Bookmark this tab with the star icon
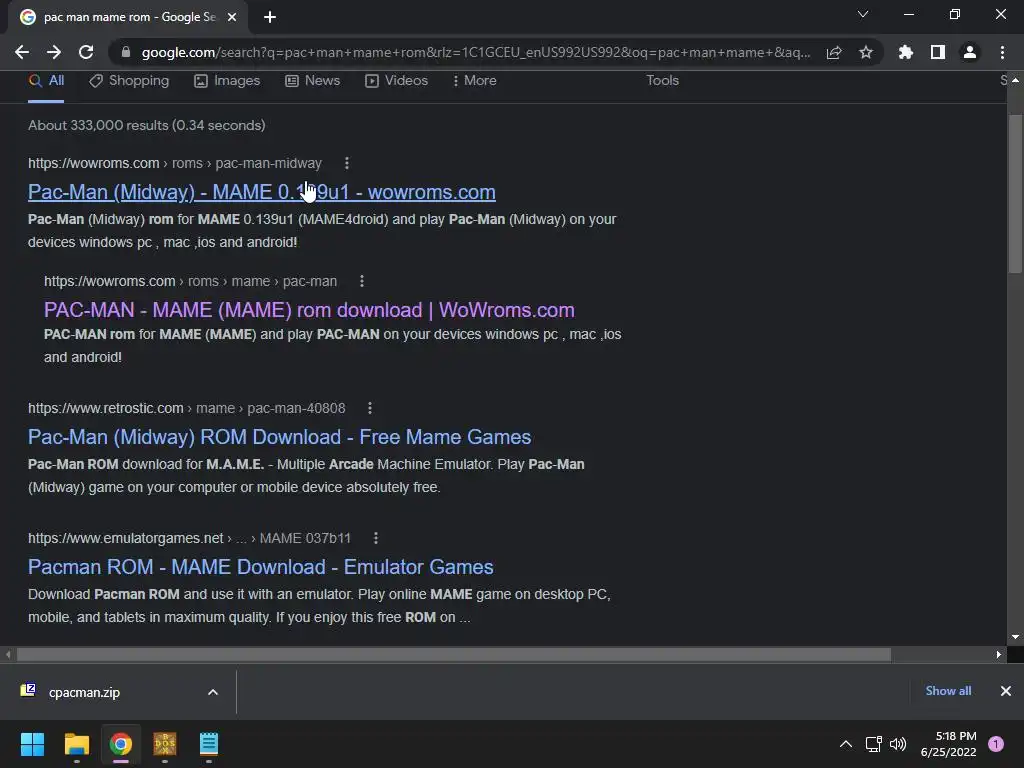1024x768 pixels. (x=866, y=52)
